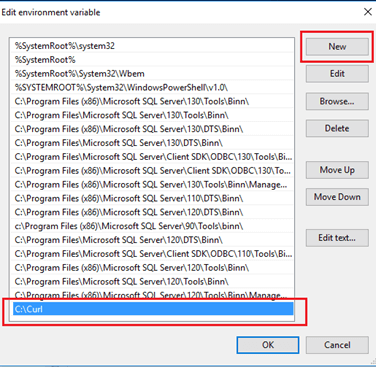Close the Edit environment variable window
The height and width of the screenshot is (367, 376).
pyautogui.click(x=368, y=12)
